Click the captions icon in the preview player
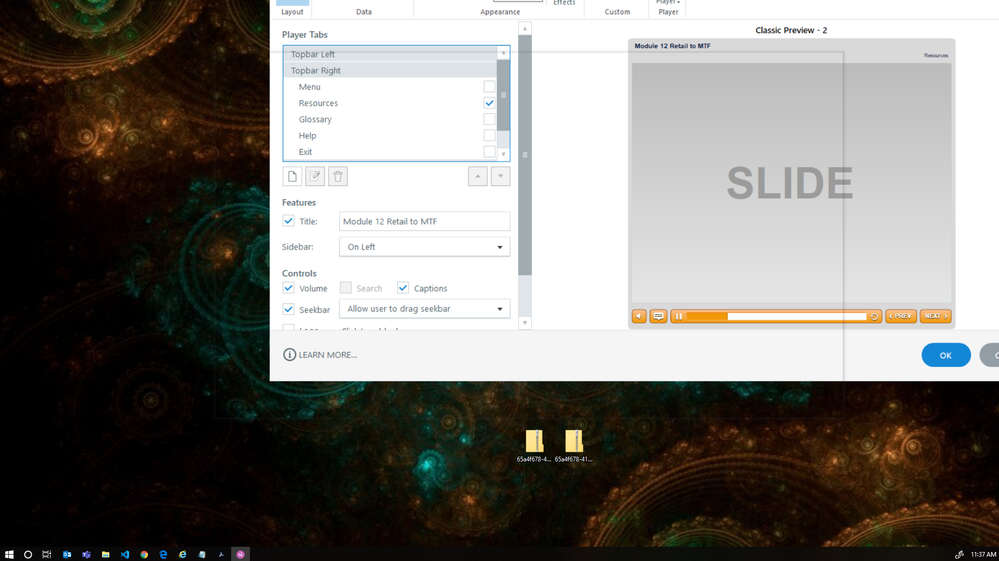The width and height of the screenshot is (999, 561). tap(659, 316)
